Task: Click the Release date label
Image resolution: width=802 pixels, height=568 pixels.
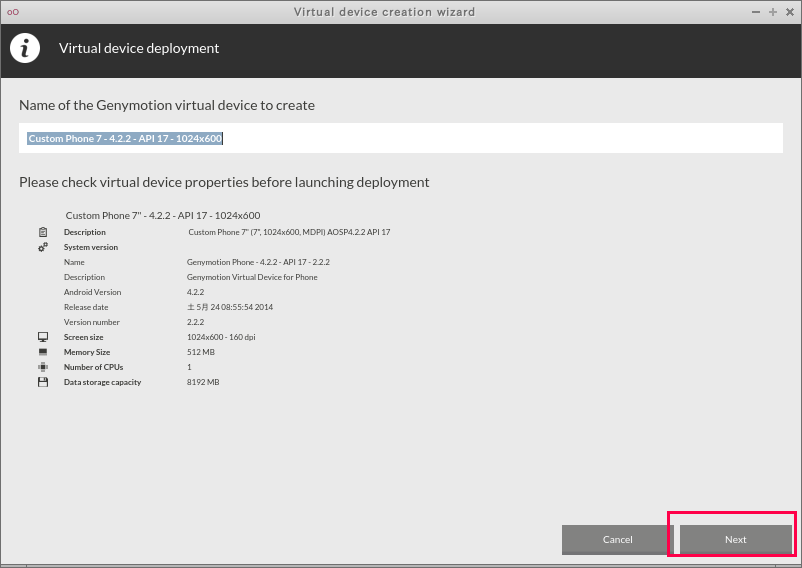Action: point(86,307)
